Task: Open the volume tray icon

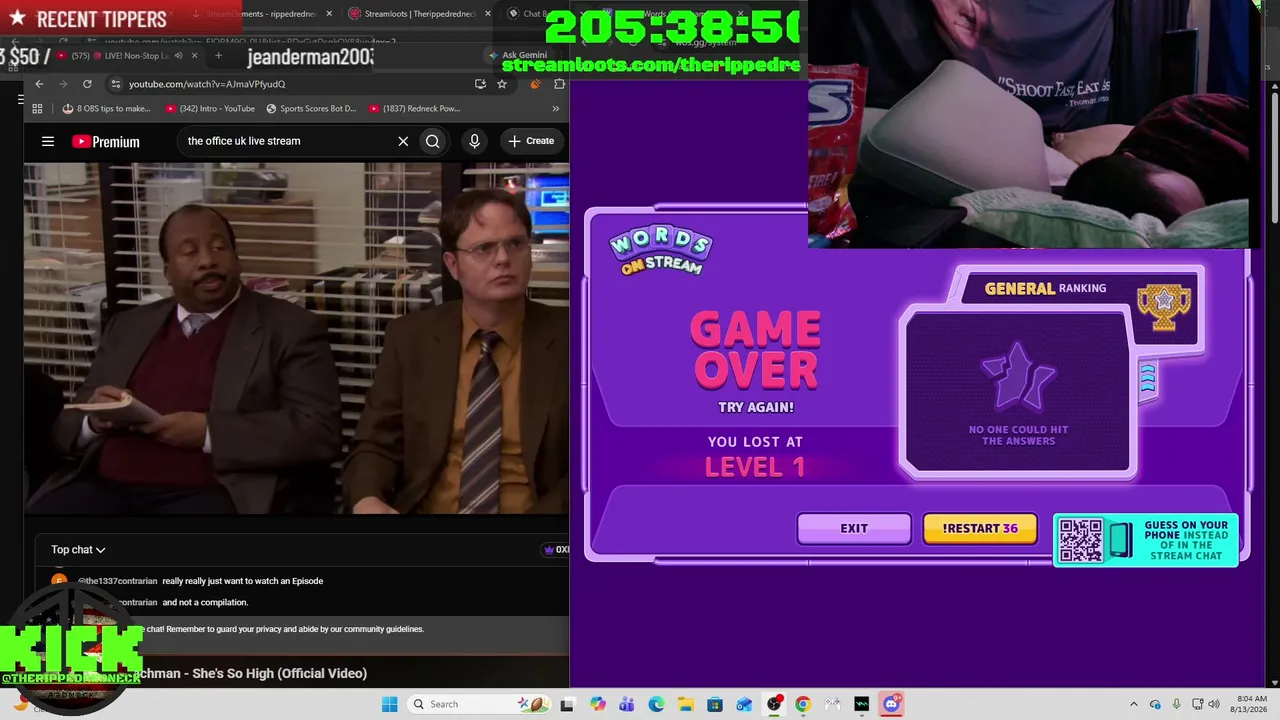Action: (x=1214, y=704)
